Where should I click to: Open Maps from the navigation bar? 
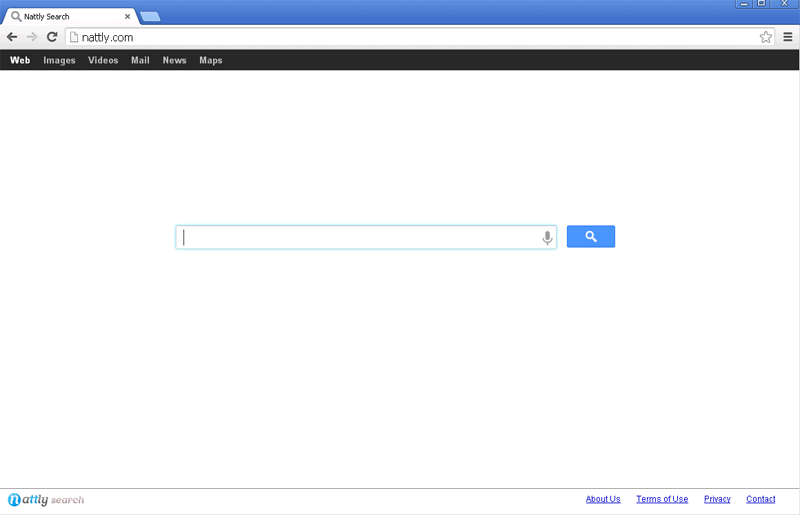[x=210, y=60]
